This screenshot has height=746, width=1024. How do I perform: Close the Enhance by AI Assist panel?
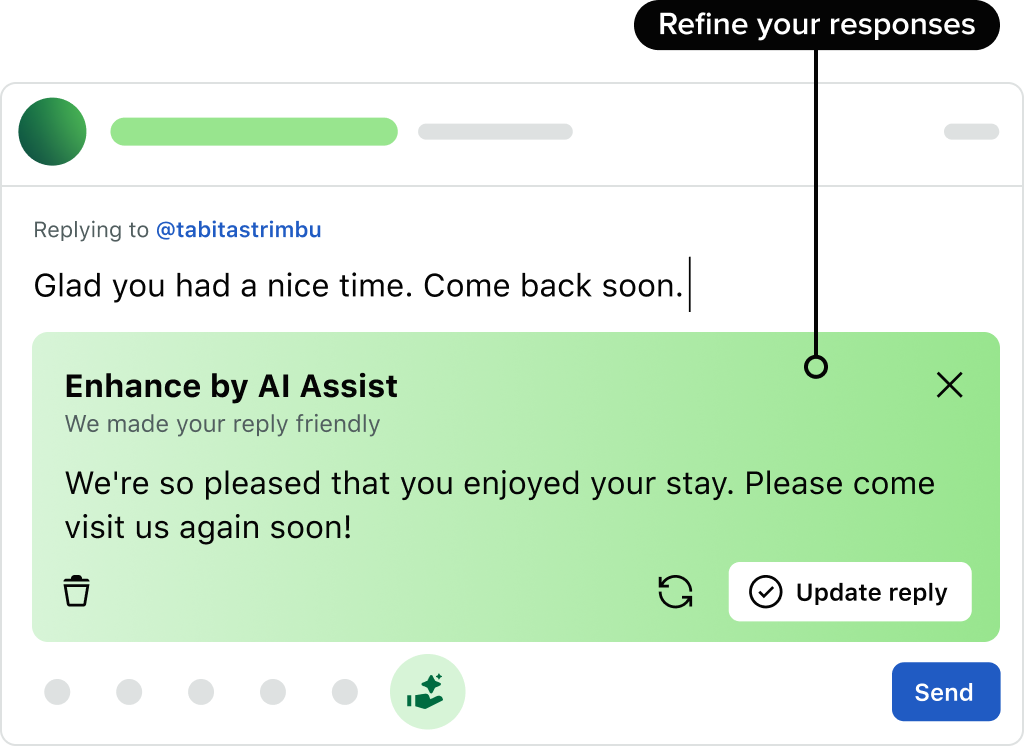point(949,385)
